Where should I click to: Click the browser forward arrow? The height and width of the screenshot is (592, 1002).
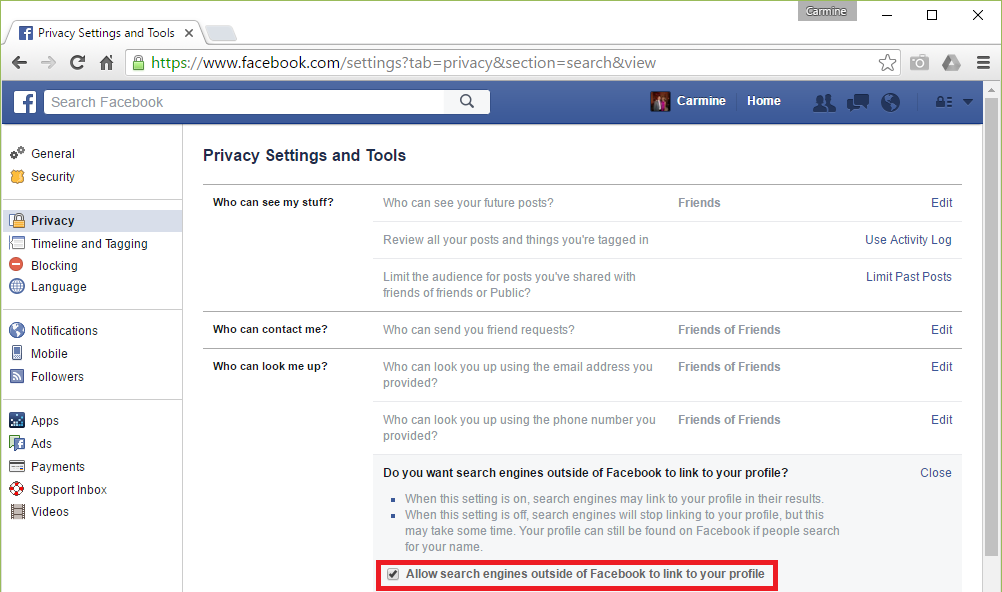click(x=48, y=63)
